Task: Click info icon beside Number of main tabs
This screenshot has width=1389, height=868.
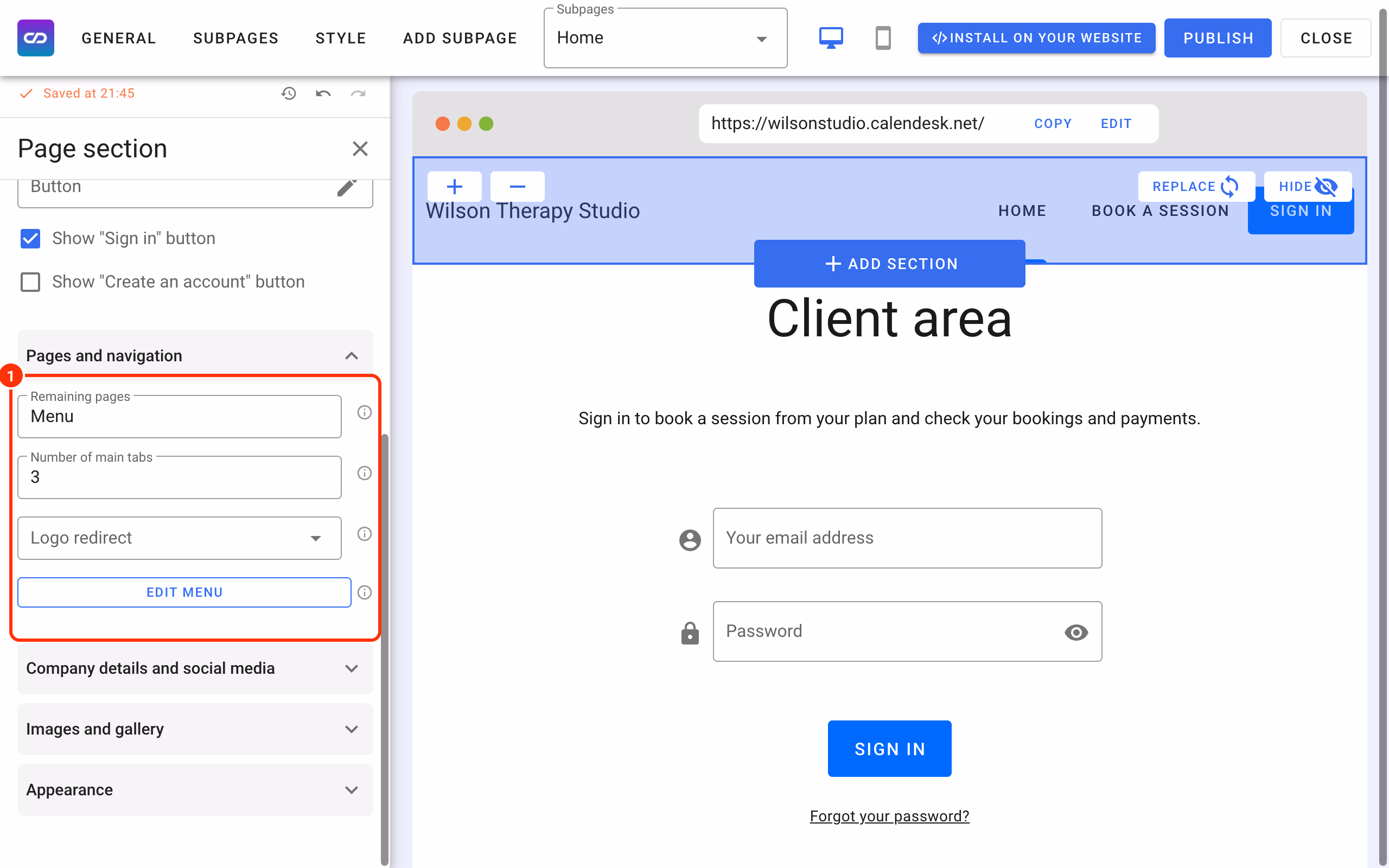Action: tap(365, 473)
